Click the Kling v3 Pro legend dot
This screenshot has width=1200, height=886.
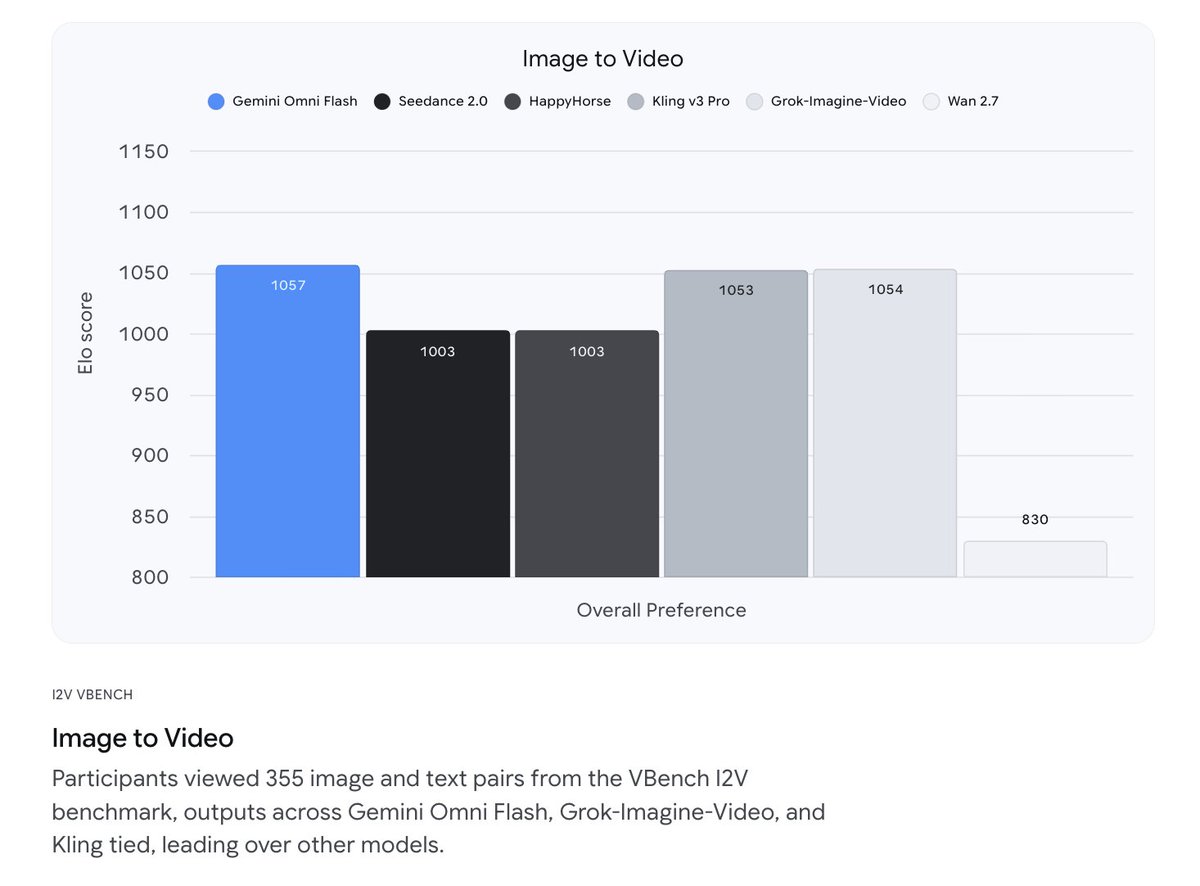click(636, 101)
